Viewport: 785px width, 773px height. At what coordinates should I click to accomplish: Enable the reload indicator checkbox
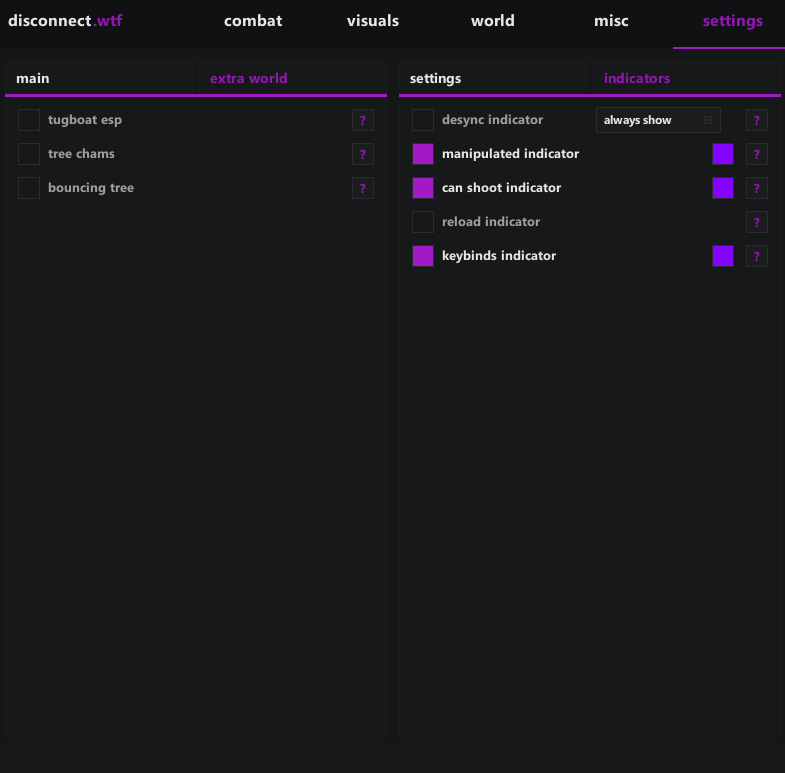[423, 222]
